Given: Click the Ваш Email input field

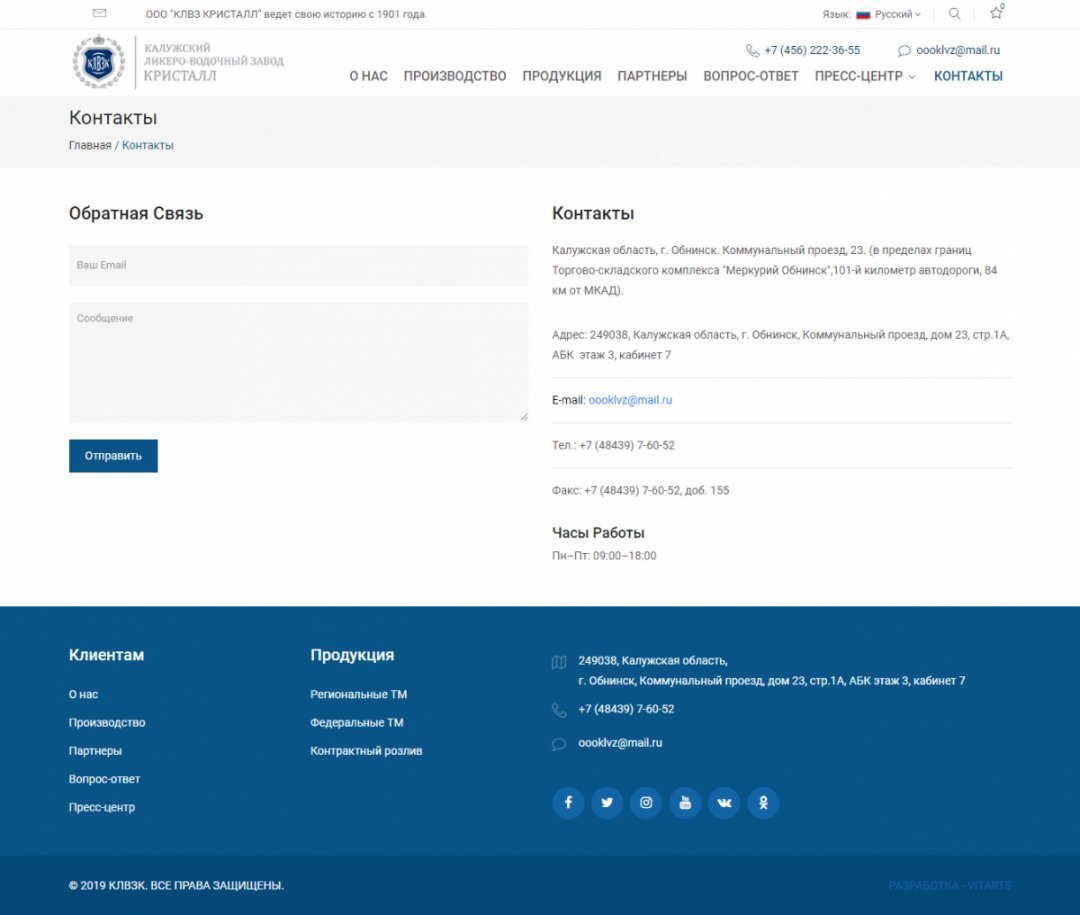Looking at the screenshot, I should point(298,266).
